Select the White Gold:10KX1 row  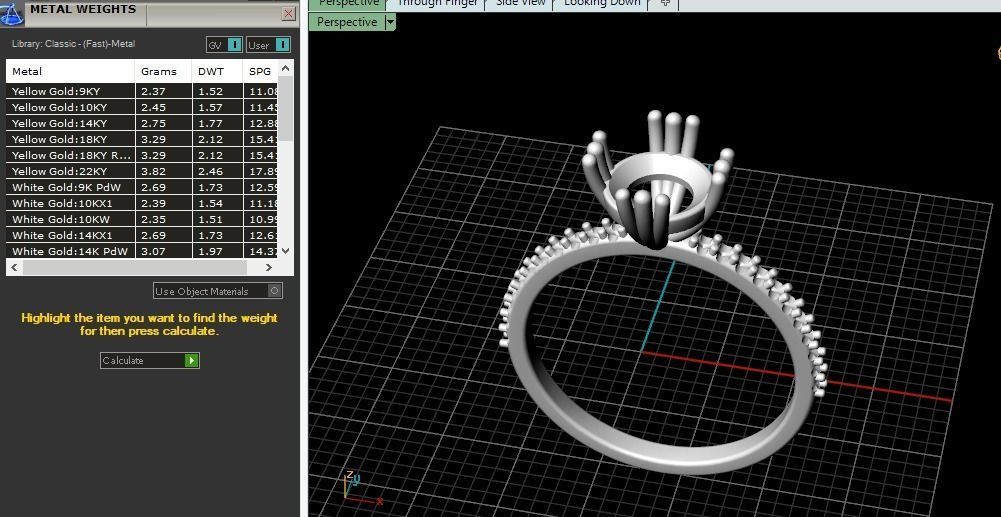[142, 203]
